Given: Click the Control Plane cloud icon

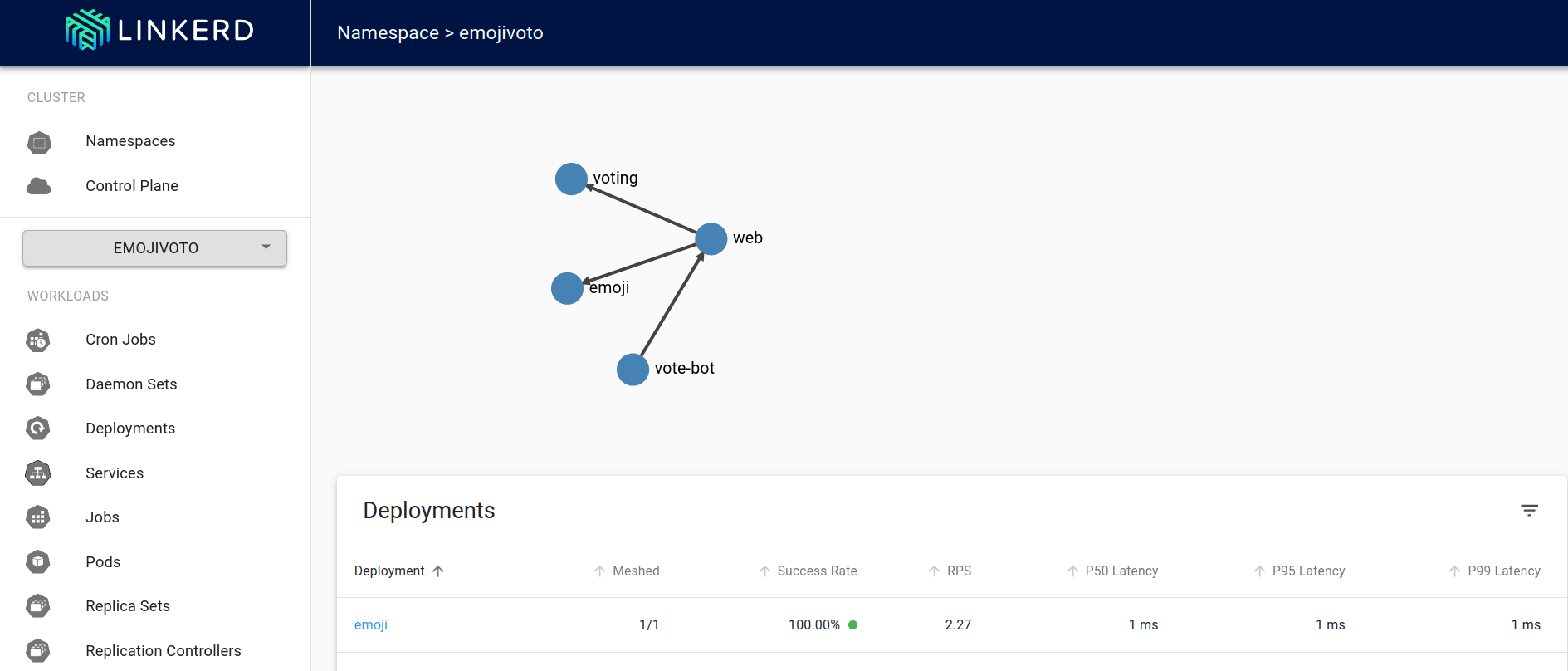Looking at the screenshot, I should (39, 186).
